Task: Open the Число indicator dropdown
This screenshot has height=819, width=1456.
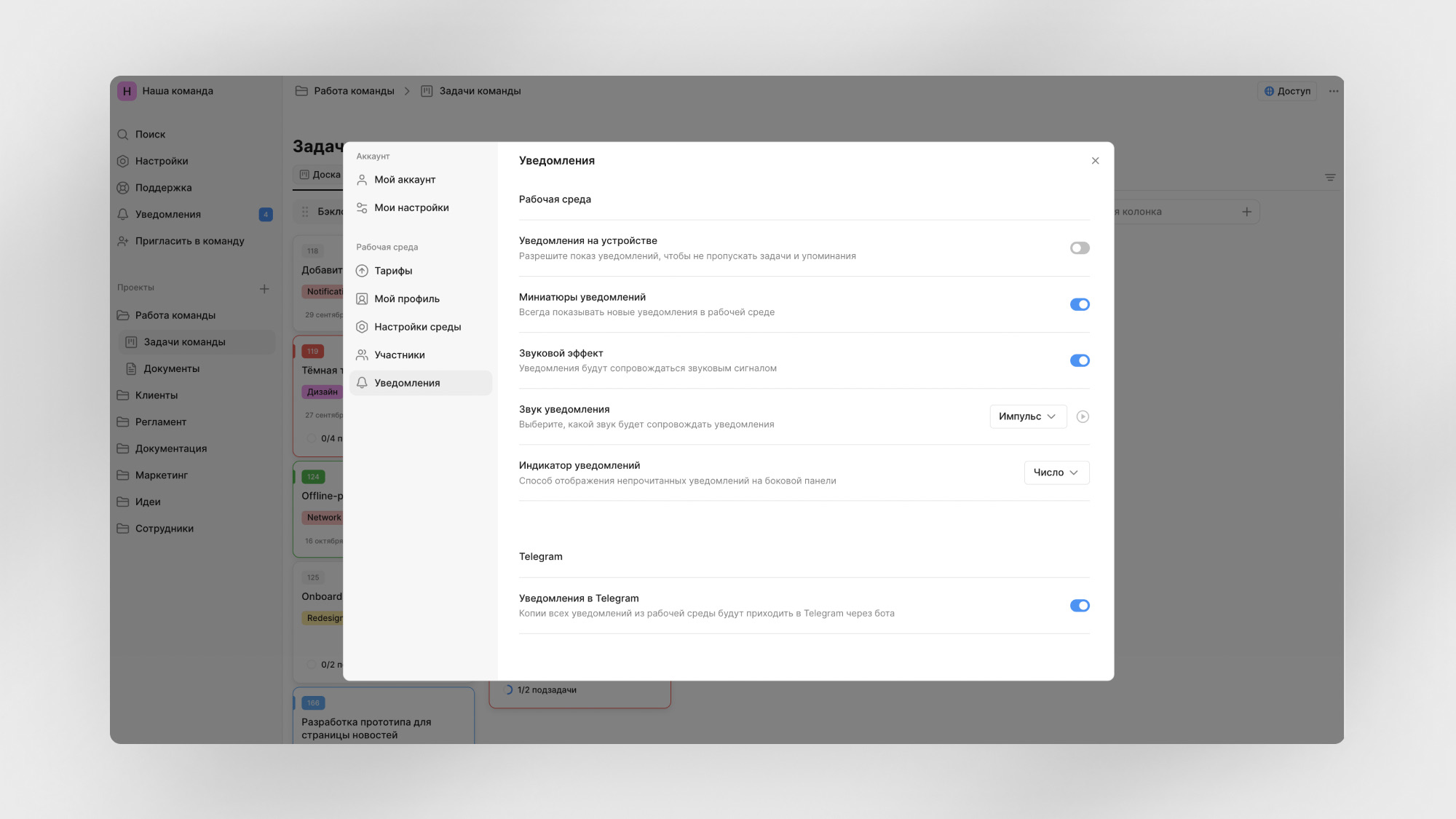Action: point(1056,472)
